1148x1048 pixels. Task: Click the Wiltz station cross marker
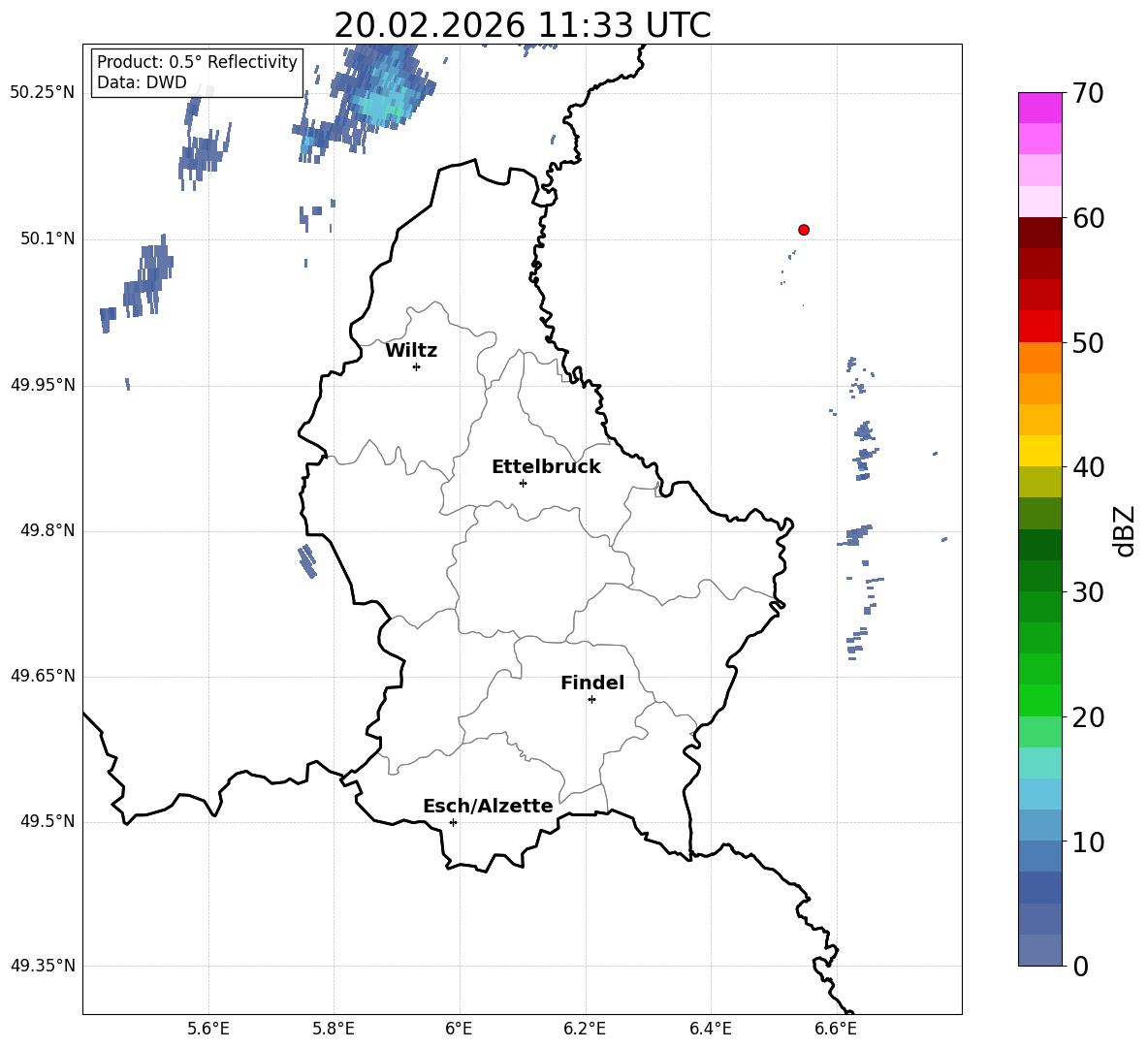417,366
